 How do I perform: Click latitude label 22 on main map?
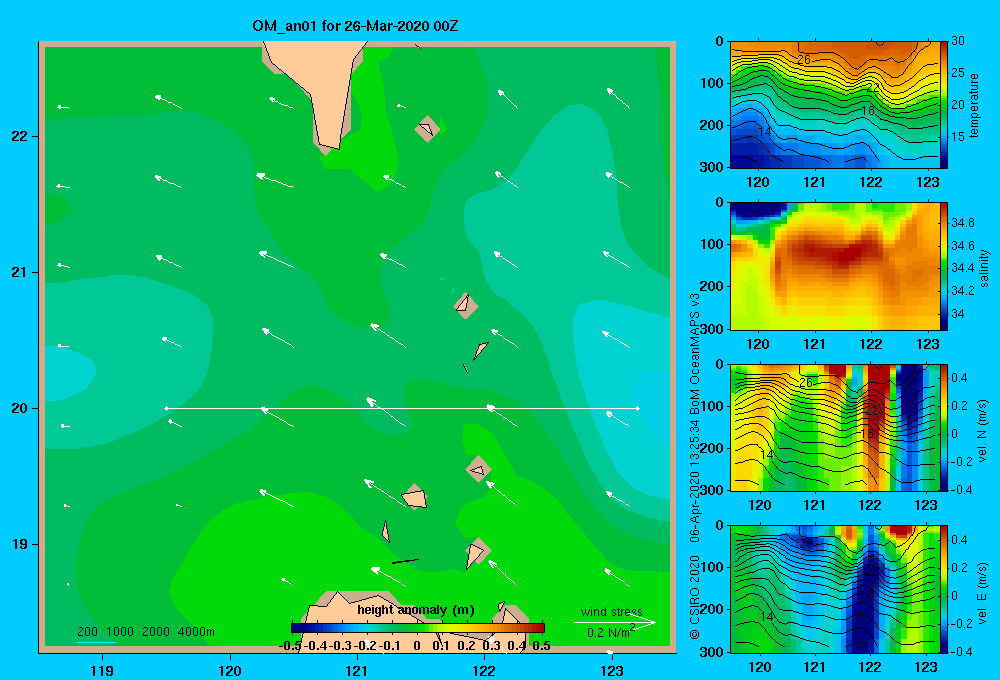pyautogui.click(x=20, y=137)
